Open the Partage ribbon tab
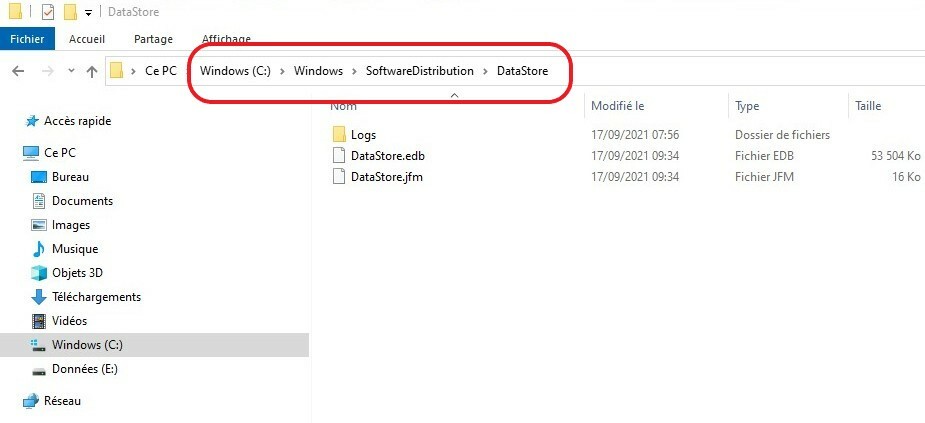The width and height of the screenshot is (925, 423). (153, 39)
